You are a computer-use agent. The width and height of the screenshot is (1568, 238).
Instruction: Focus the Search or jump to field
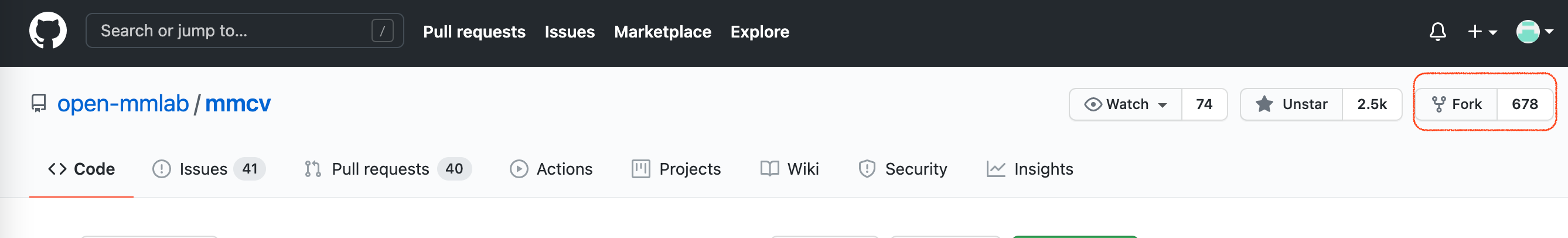click(231, 30)
